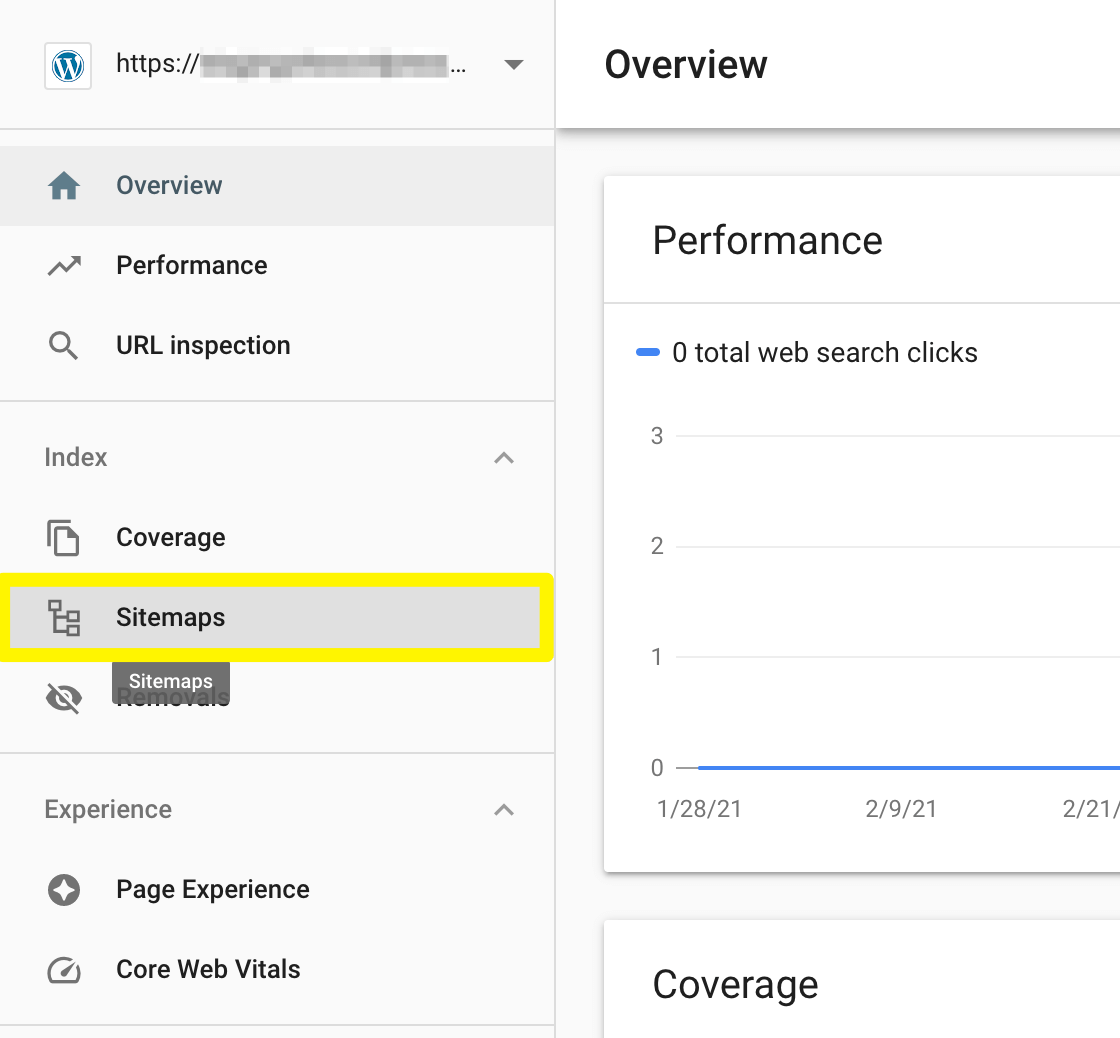Viewport: 1120px width, 1038px height.
Task: Select Sitemaps in the sidebar
Action: (171, 618)
